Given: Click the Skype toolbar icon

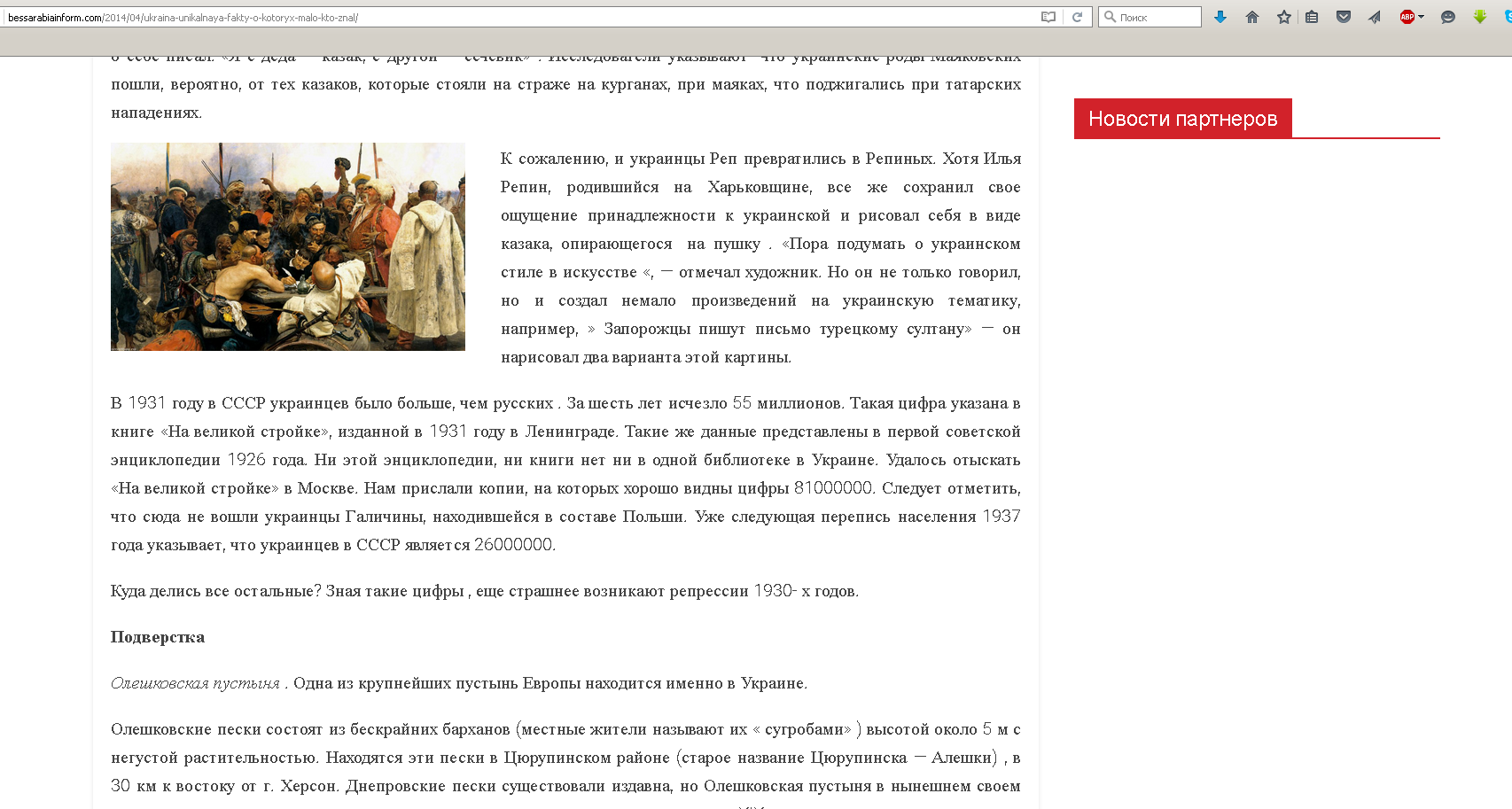Looking at the screenshot, I should click(x=1508, y=17).
